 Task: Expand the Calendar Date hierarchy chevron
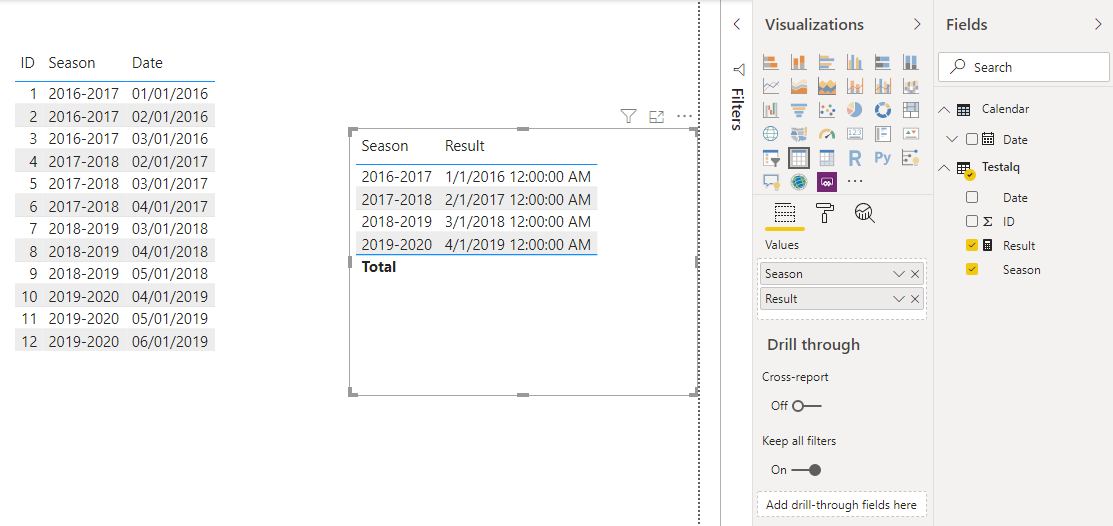click(955, 139)
